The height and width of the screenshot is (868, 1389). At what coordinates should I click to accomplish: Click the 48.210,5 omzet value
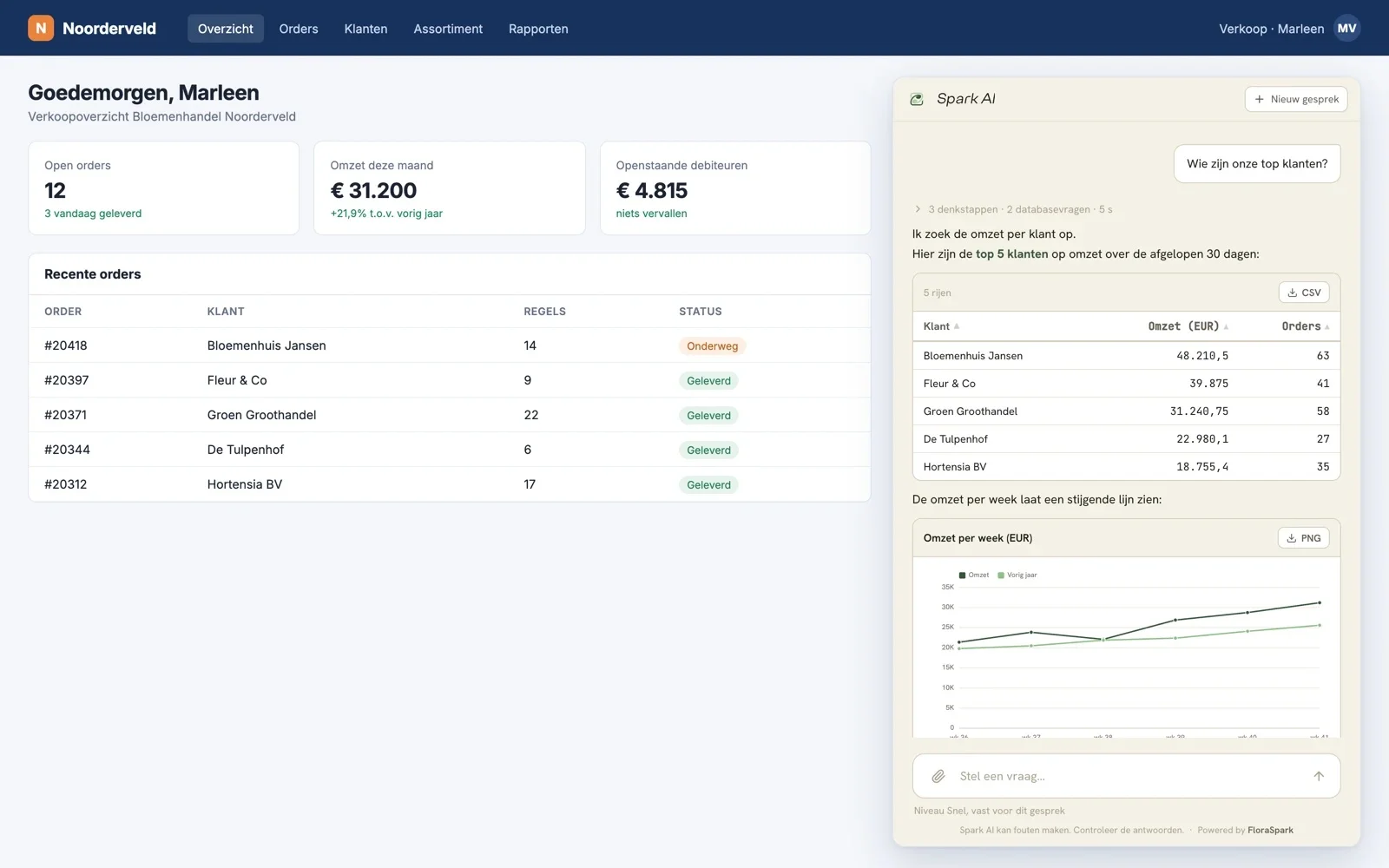[x=1202, y=356]
